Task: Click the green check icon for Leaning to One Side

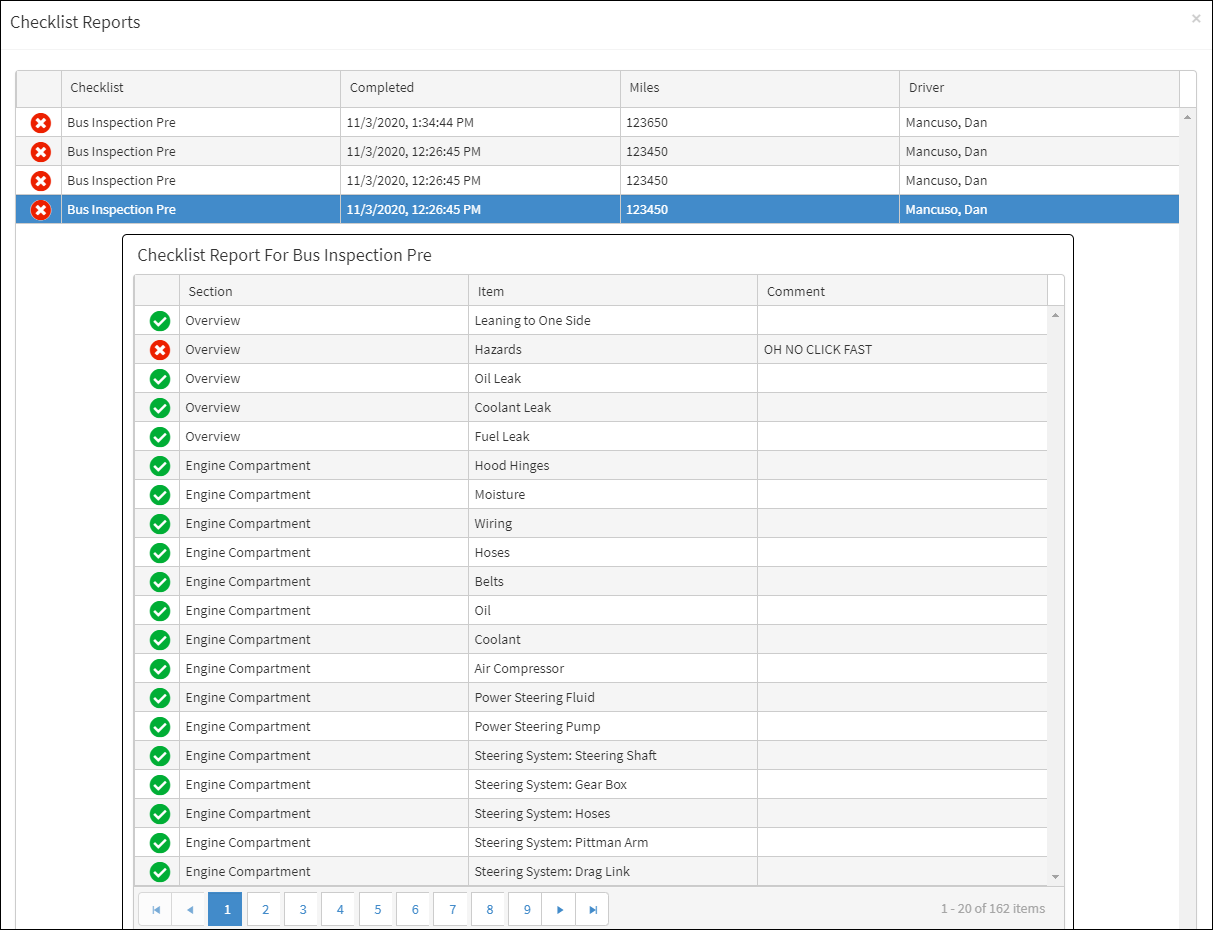Action: [159, 321]
